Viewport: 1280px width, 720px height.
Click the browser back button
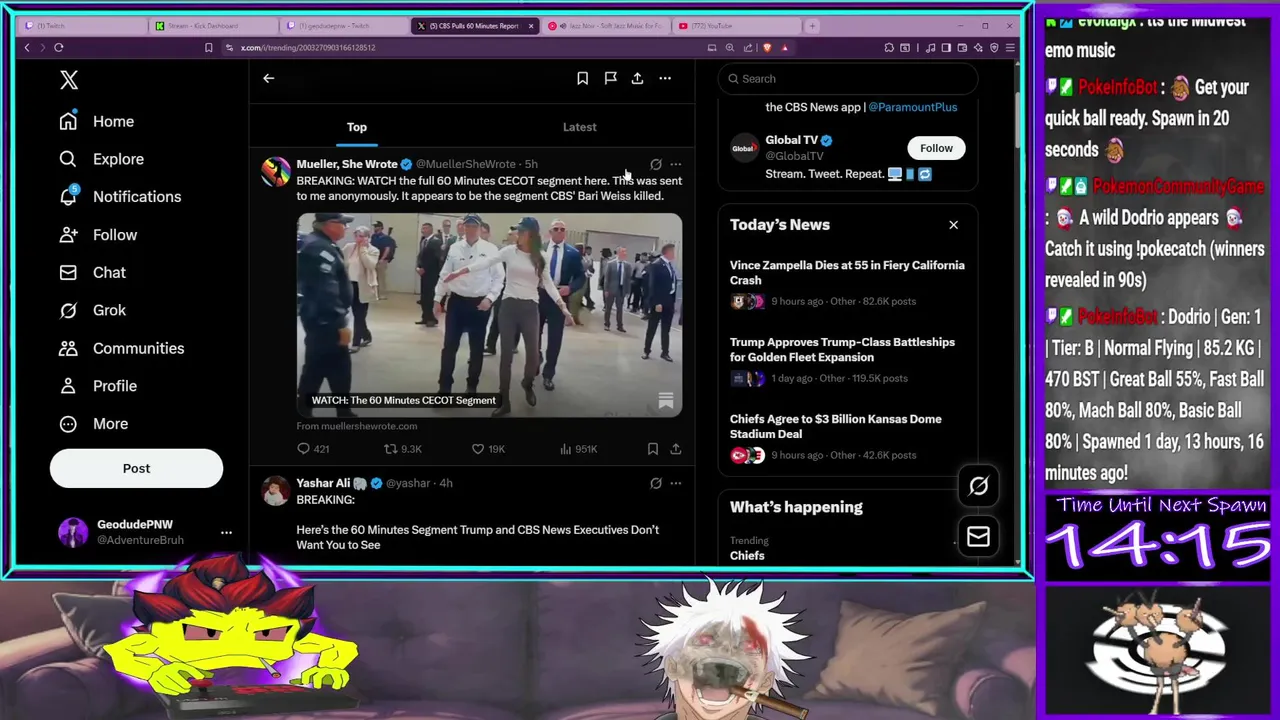tap(27, 48)
